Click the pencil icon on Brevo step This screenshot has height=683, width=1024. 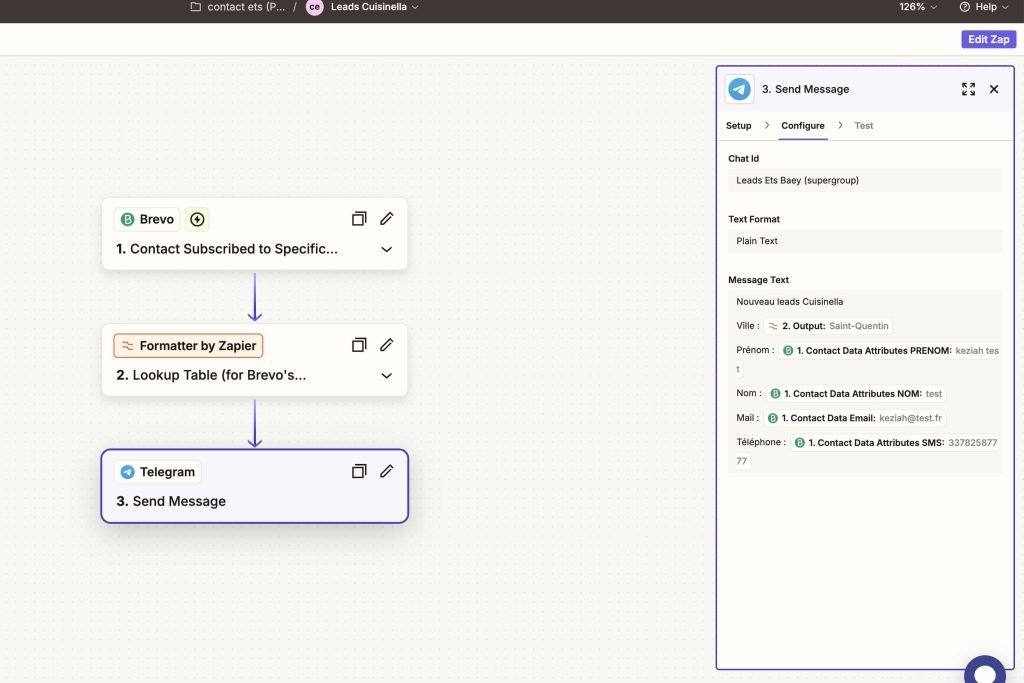click(x=387, y=219)
